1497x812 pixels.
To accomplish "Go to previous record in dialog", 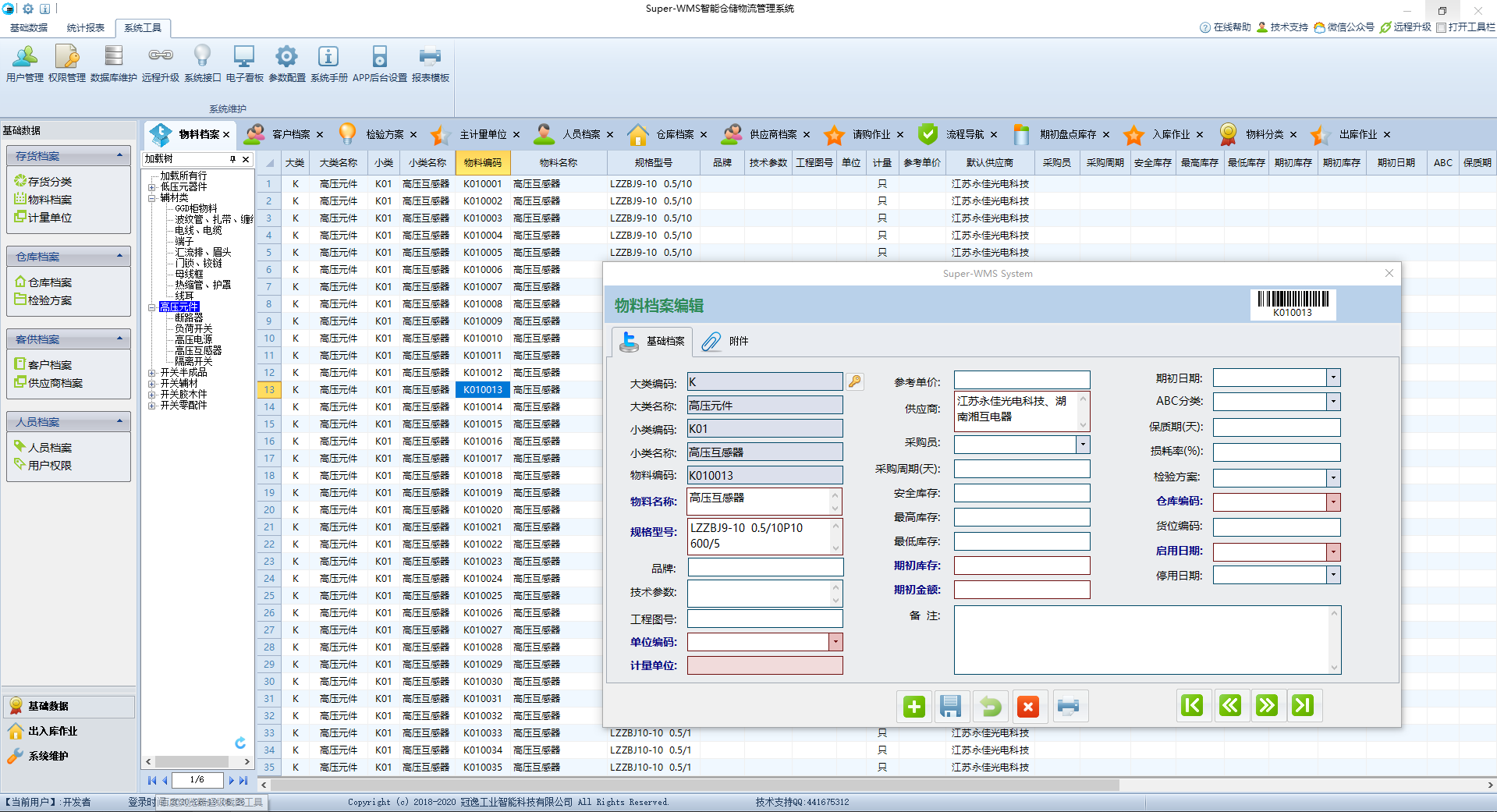I will [x=1230, y=706].
